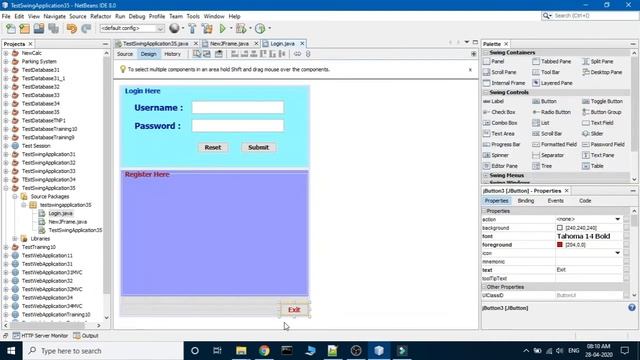Open the icon property dropdown arrow
The height and width of the screenshot is (360, 640).
(618, 253)
